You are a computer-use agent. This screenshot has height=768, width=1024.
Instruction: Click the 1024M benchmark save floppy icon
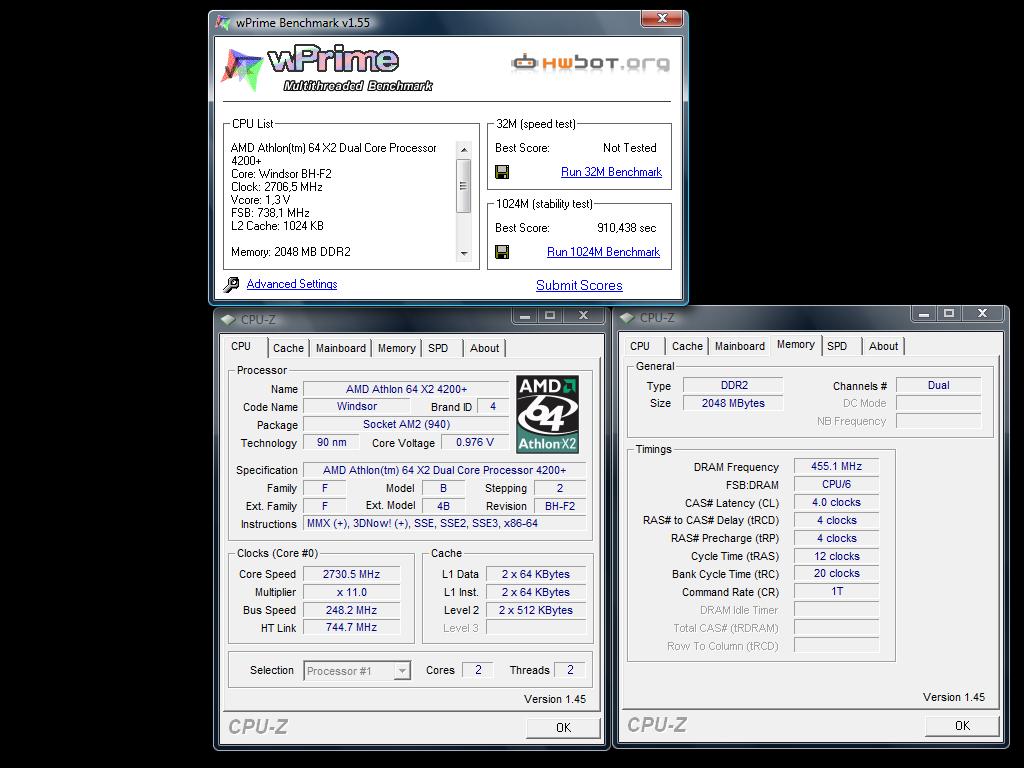tap(502, 252)
